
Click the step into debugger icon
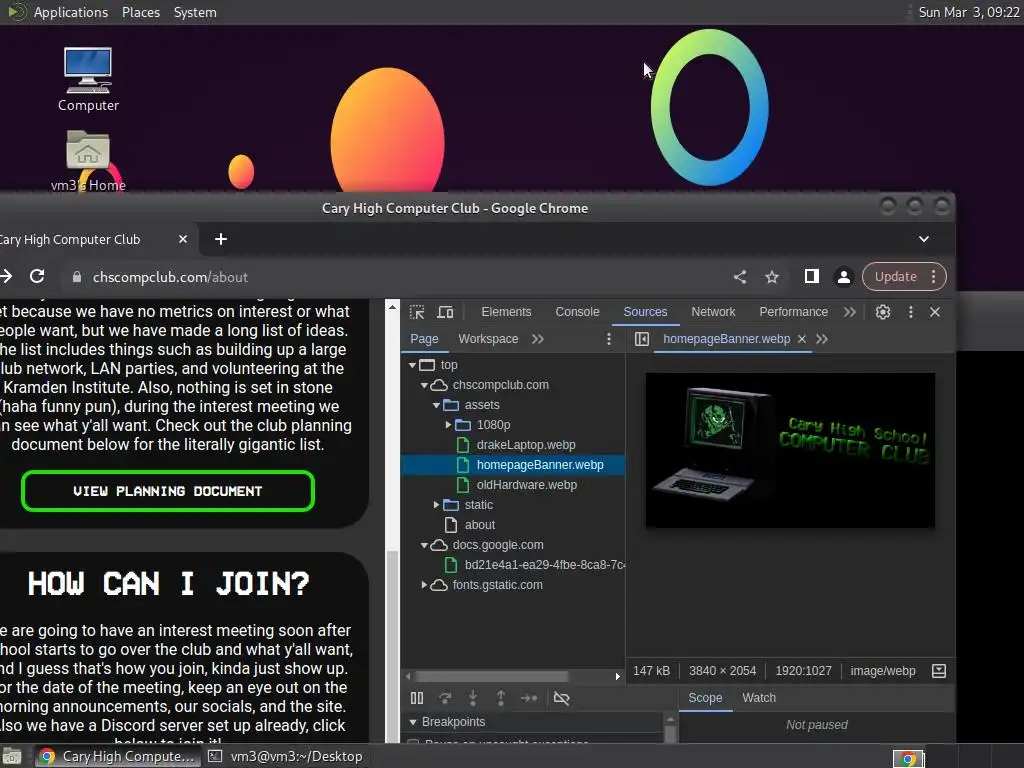click(473, 698)
